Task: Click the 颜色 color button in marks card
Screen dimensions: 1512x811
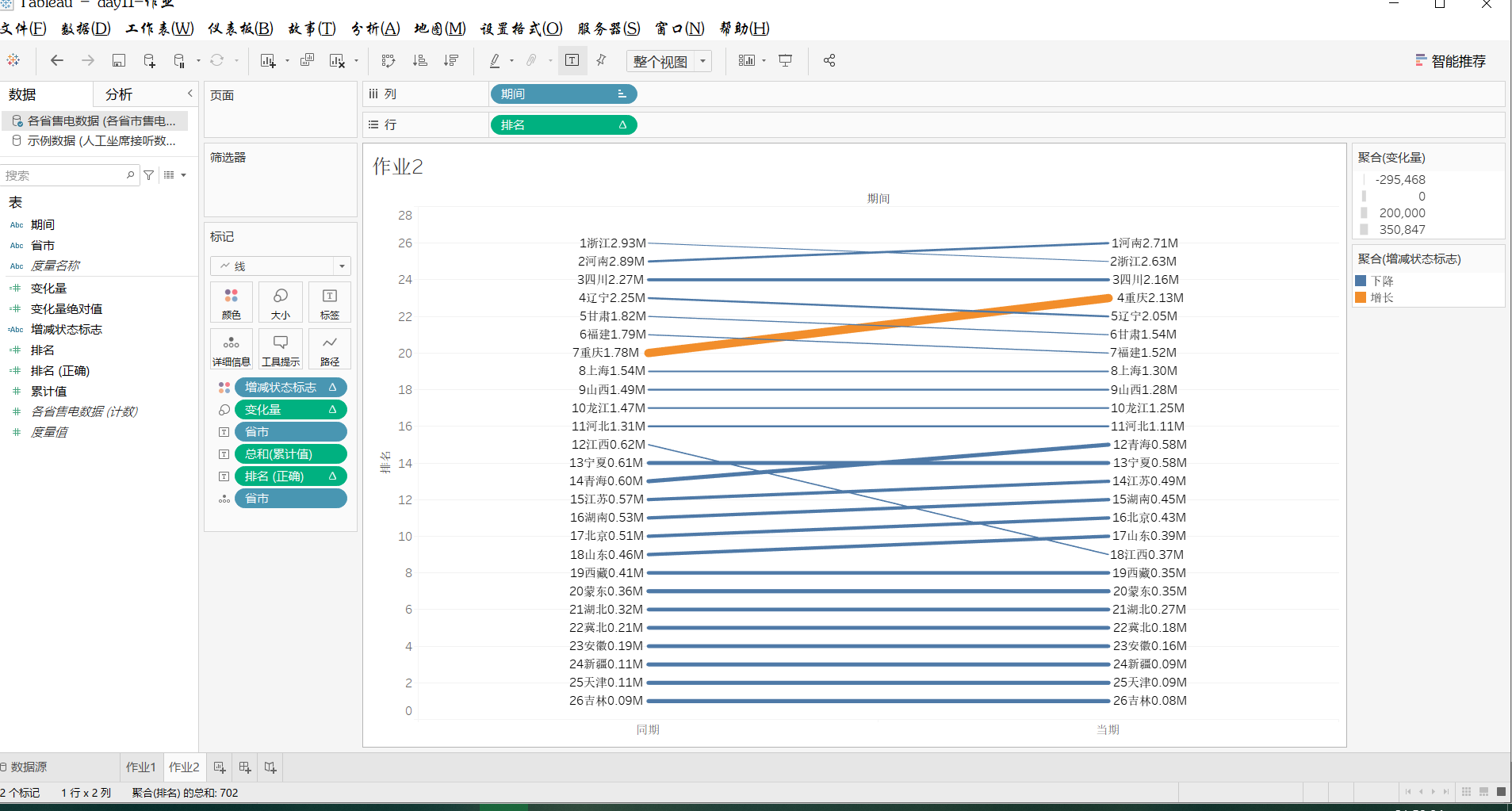Action: (232, 304)
